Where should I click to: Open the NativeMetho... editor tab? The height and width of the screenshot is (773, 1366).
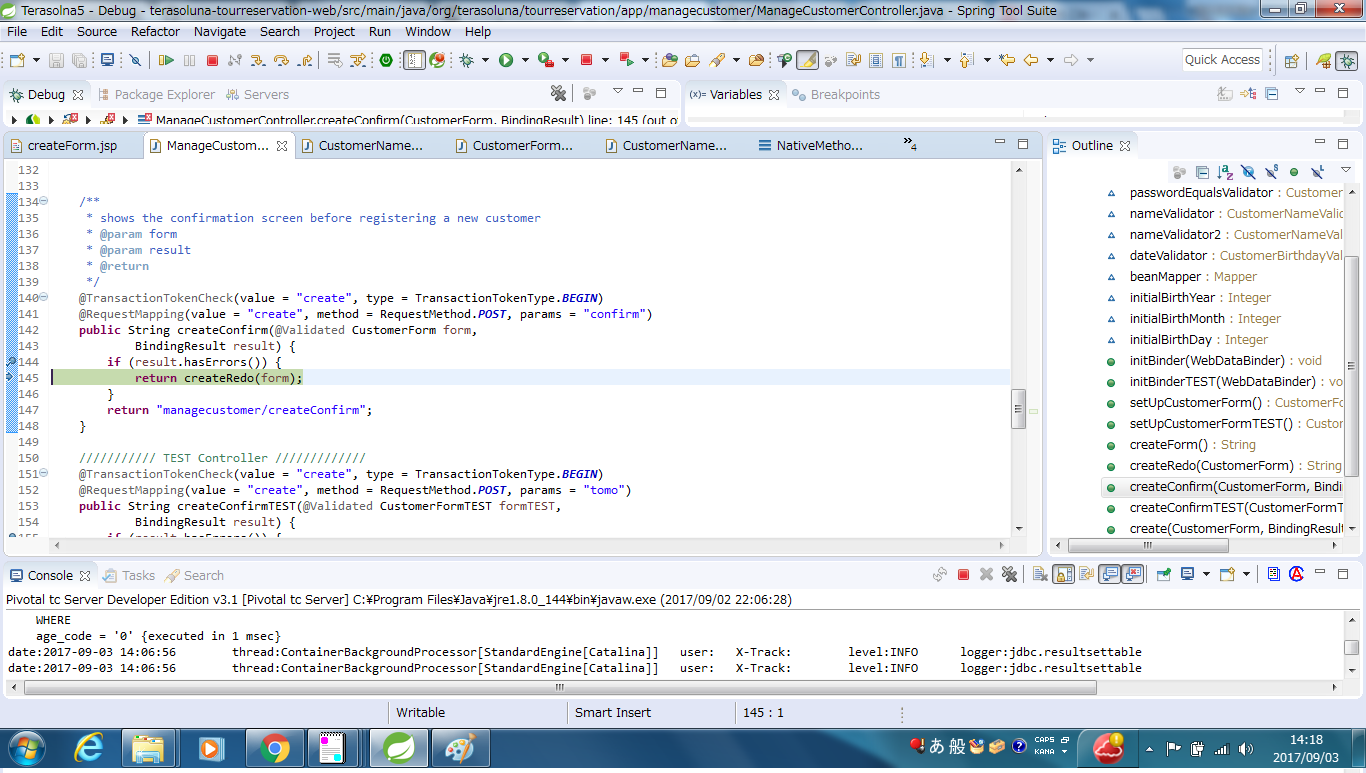(x=810, y=145)
